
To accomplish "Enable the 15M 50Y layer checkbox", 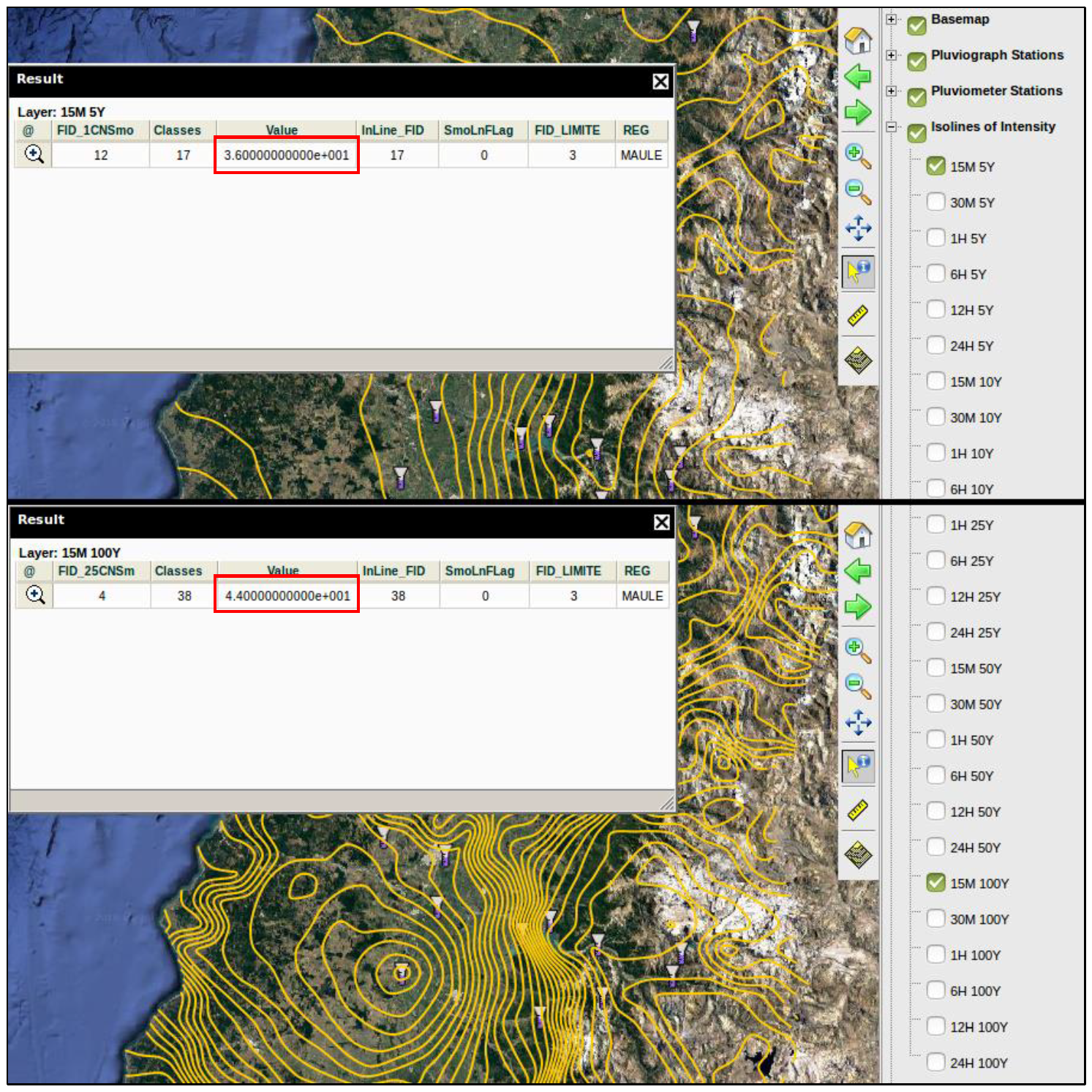I will pyautogui.click(x=935, y=668).
